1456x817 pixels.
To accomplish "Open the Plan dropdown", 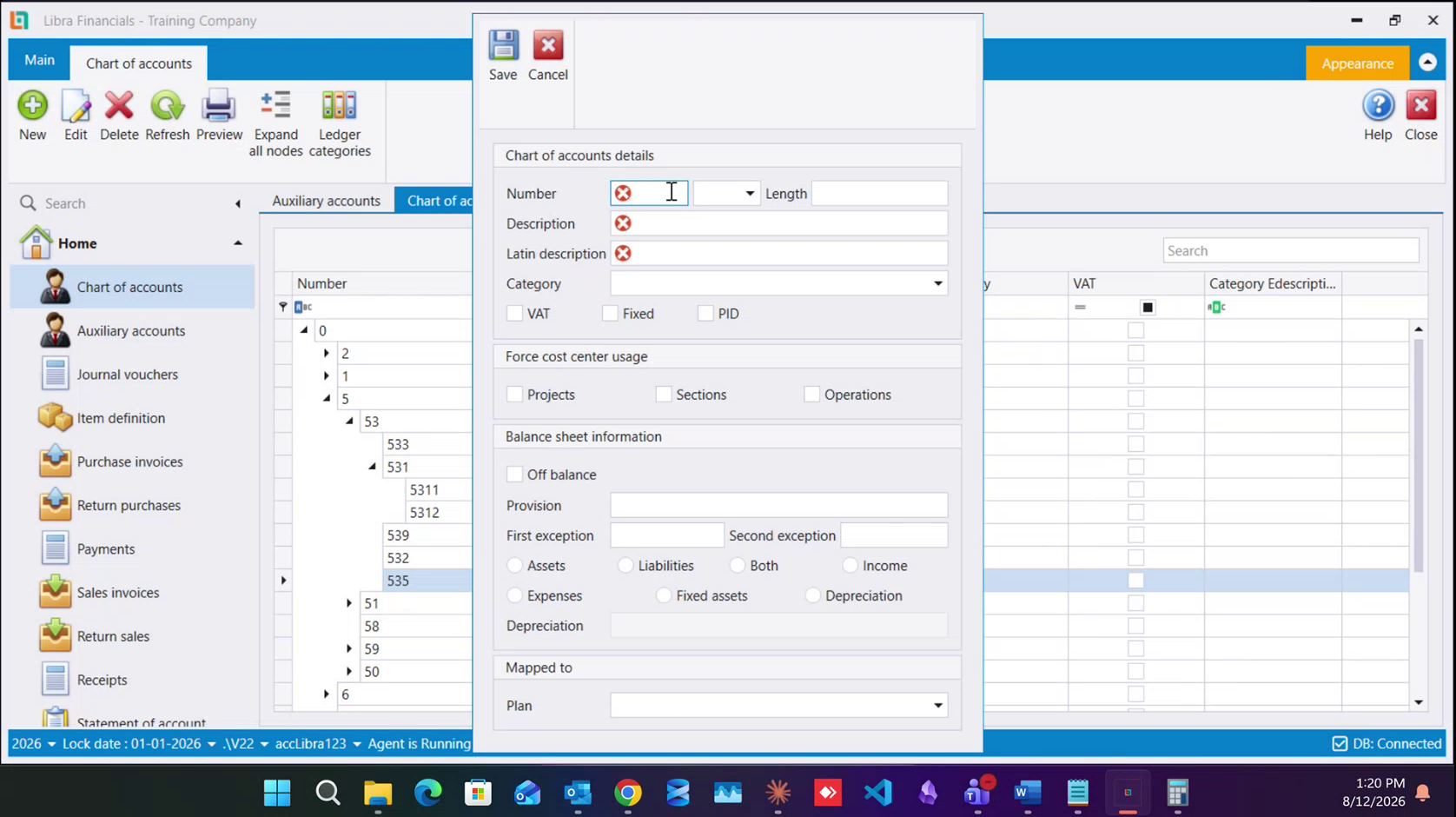I will click(x=938, y=706).
